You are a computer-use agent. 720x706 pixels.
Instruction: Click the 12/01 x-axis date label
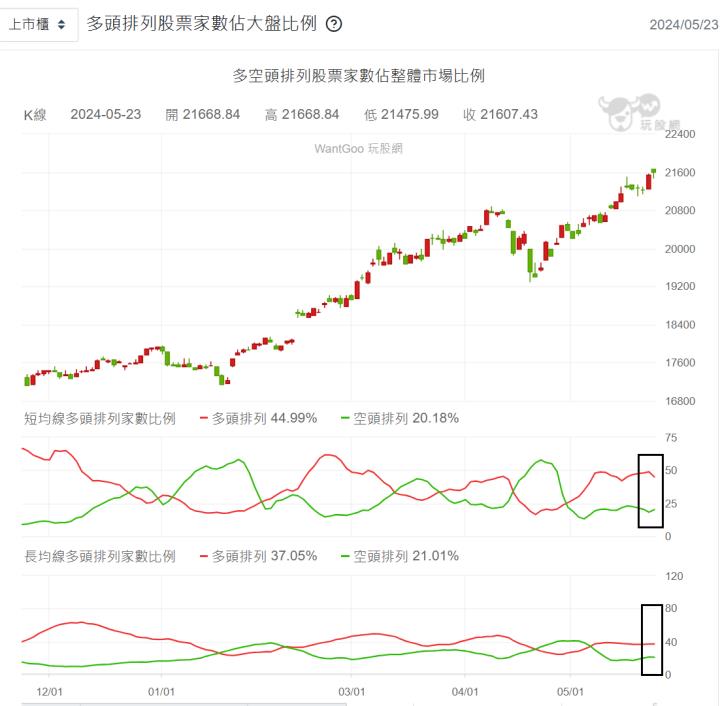49,692
